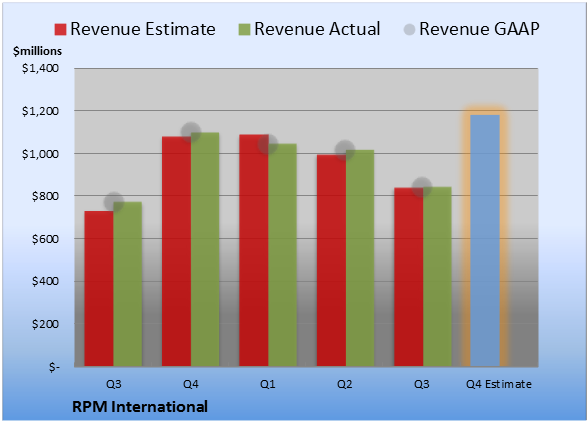Screen dimensions: 588x422
Task: Click the '$1,400' axis value
Action: [40, 68]
